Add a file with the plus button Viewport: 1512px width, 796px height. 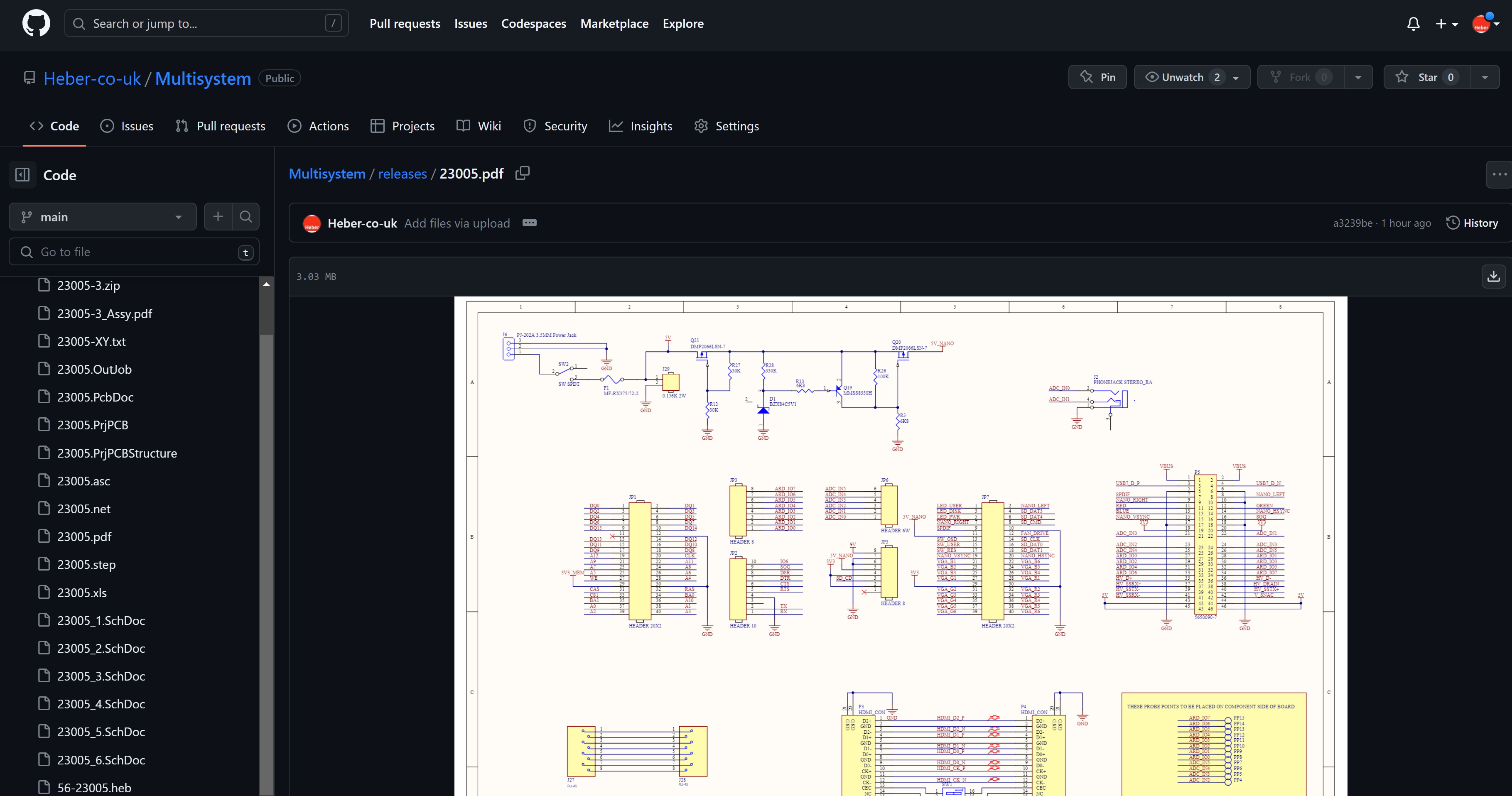(218, 217)
